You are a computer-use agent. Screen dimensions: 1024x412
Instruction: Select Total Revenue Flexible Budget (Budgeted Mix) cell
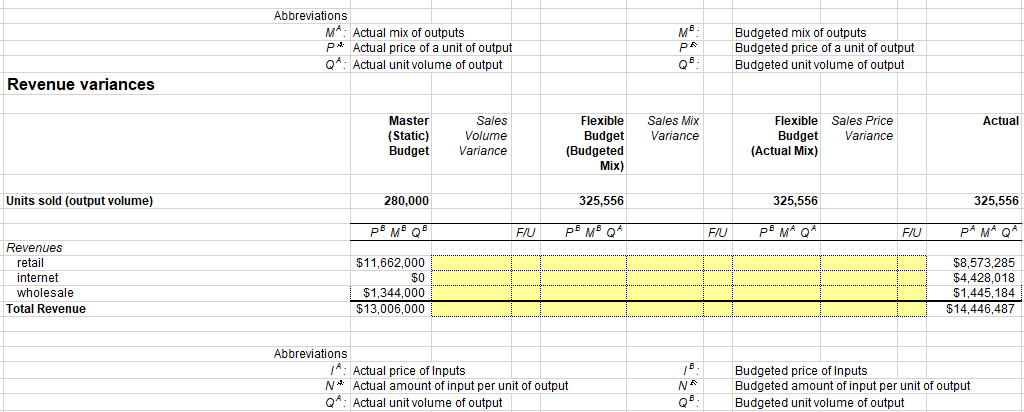(583, 309)
